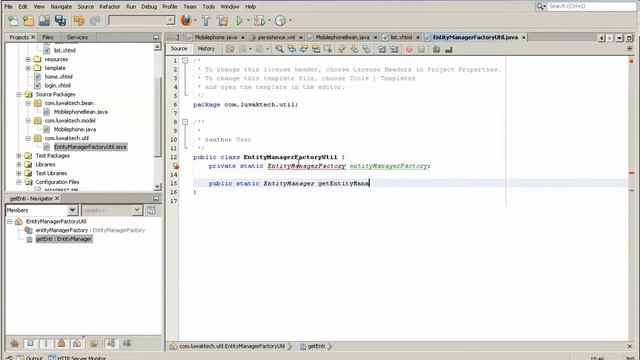Open the Run Project dropdown arrow
Image resolution: width=640 pixels, height=360 pixels.
(248, 20)
